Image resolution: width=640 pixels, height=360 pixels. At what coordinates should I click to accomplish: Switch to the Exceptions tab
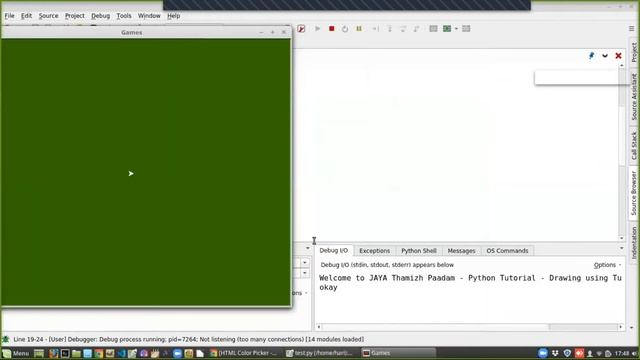click(375, 251)
